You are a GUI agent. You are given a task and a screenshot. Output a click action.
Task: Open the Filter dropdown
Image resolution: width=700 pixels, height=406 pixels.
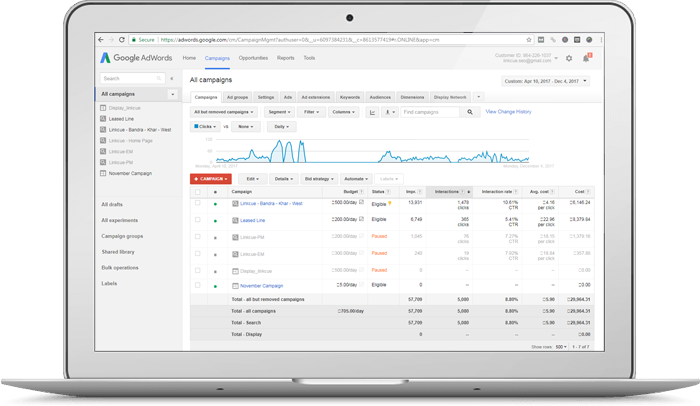click(312, 112)
